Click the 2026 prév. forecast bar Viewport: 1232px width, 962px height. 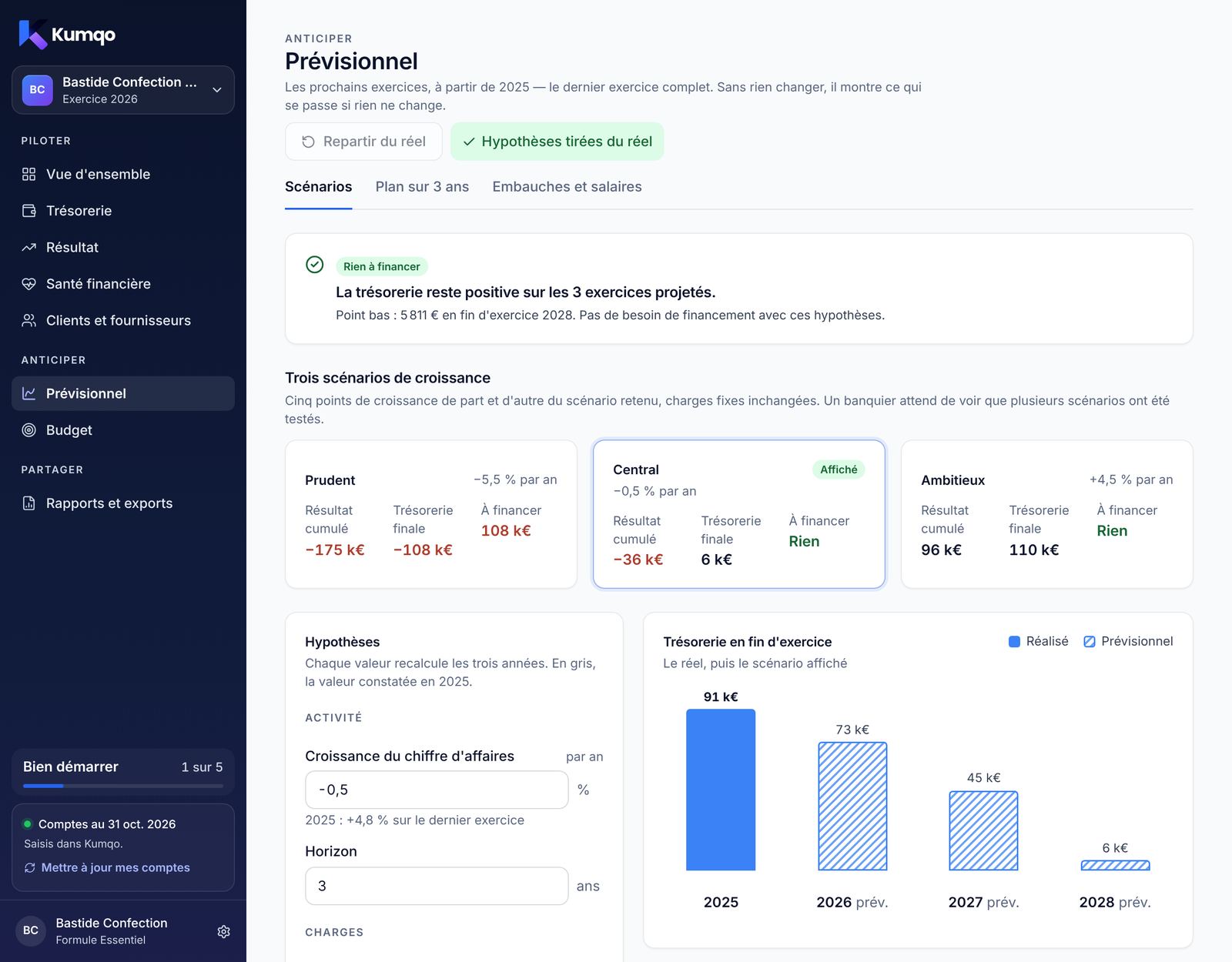(852, 807)
